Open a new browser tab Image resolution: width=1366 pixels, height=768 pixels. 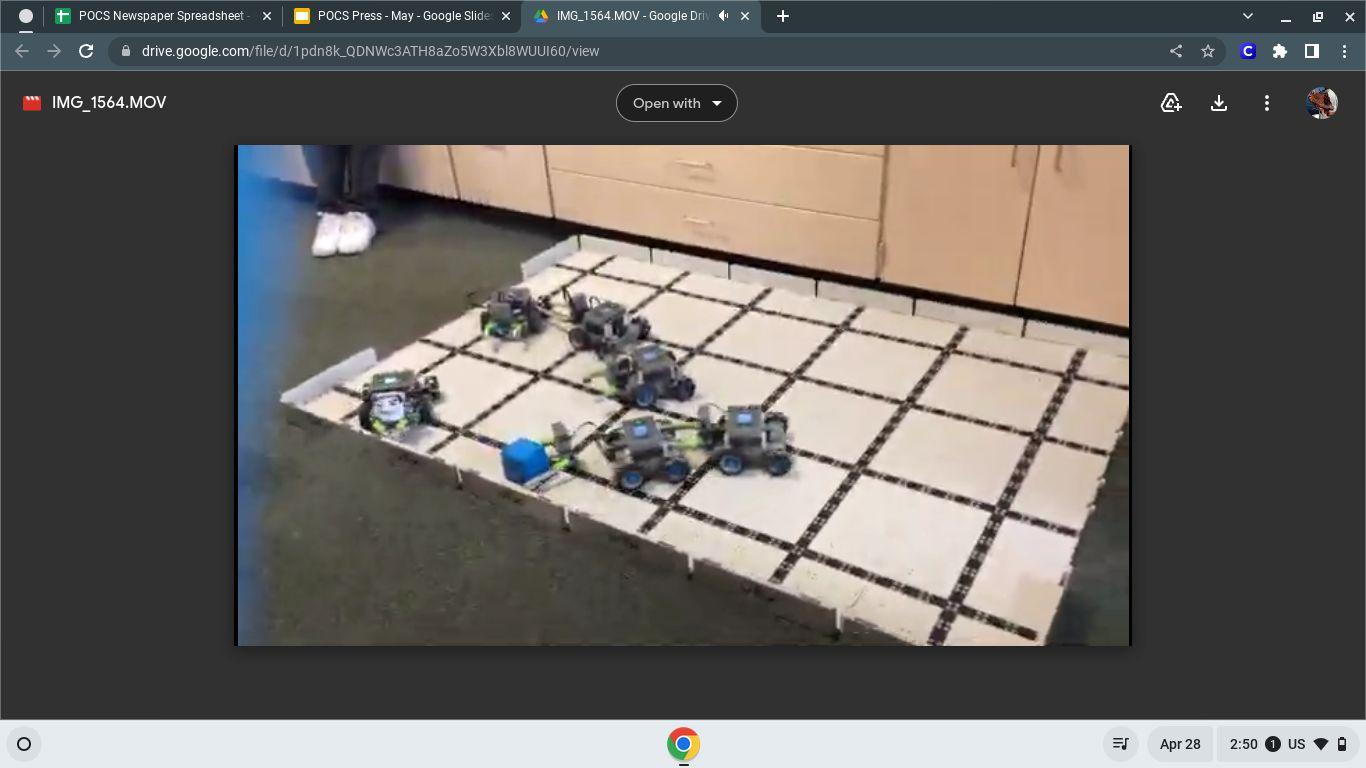coord(783,16)
